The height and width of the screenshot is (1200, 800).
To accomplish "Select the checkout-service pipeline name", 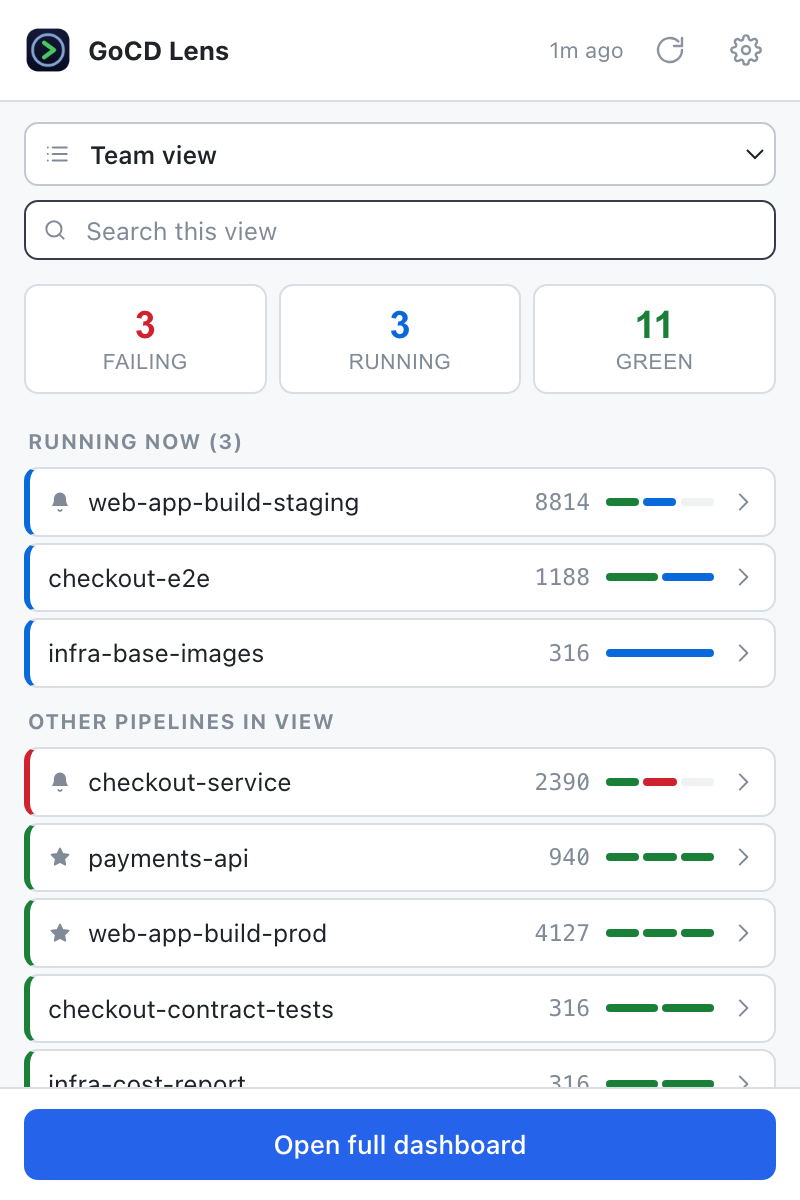I will (190, 782).
